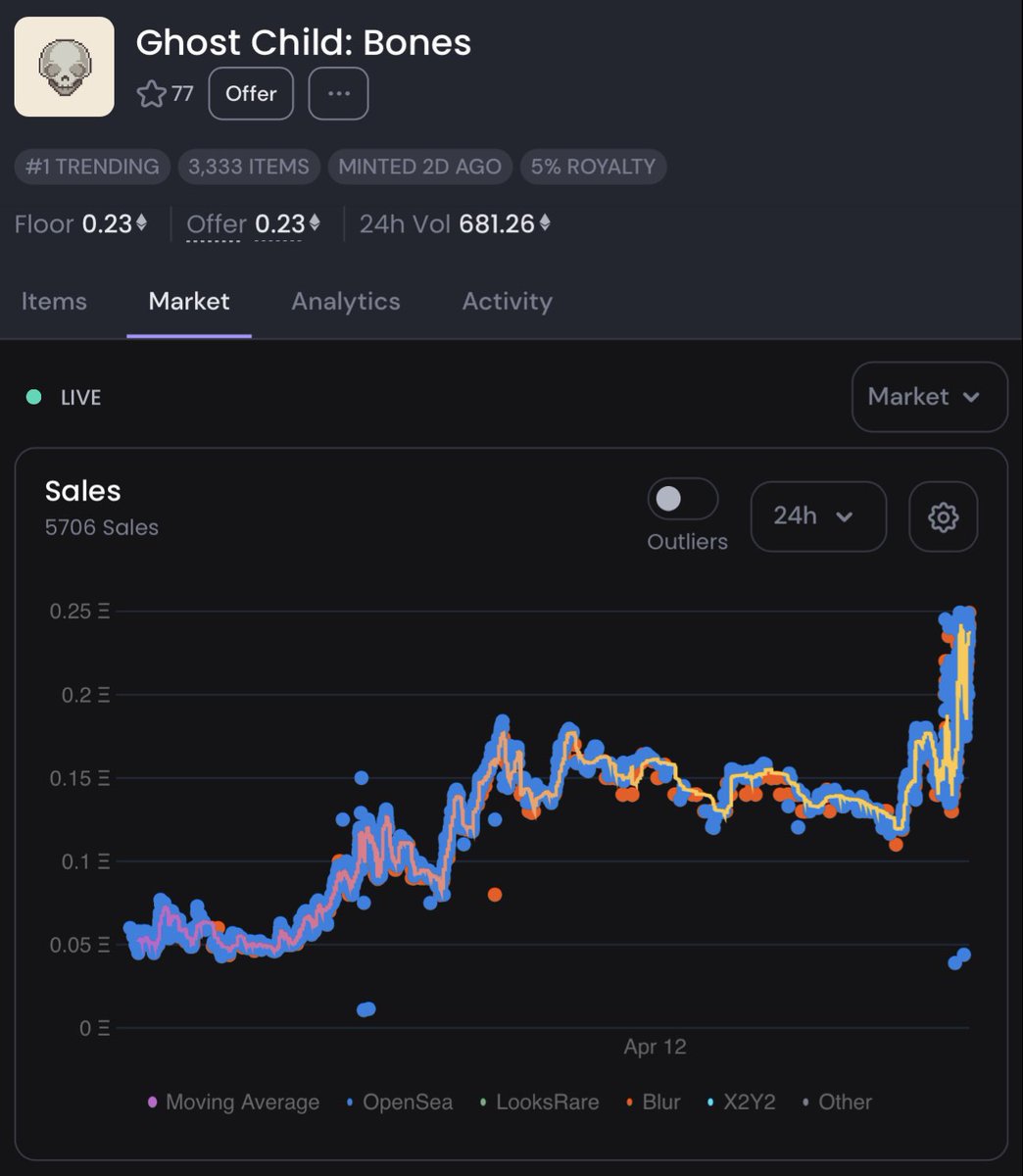Click the 3,333 ITEMS badge
1023x1176 pixels.
tap(249, 167)
